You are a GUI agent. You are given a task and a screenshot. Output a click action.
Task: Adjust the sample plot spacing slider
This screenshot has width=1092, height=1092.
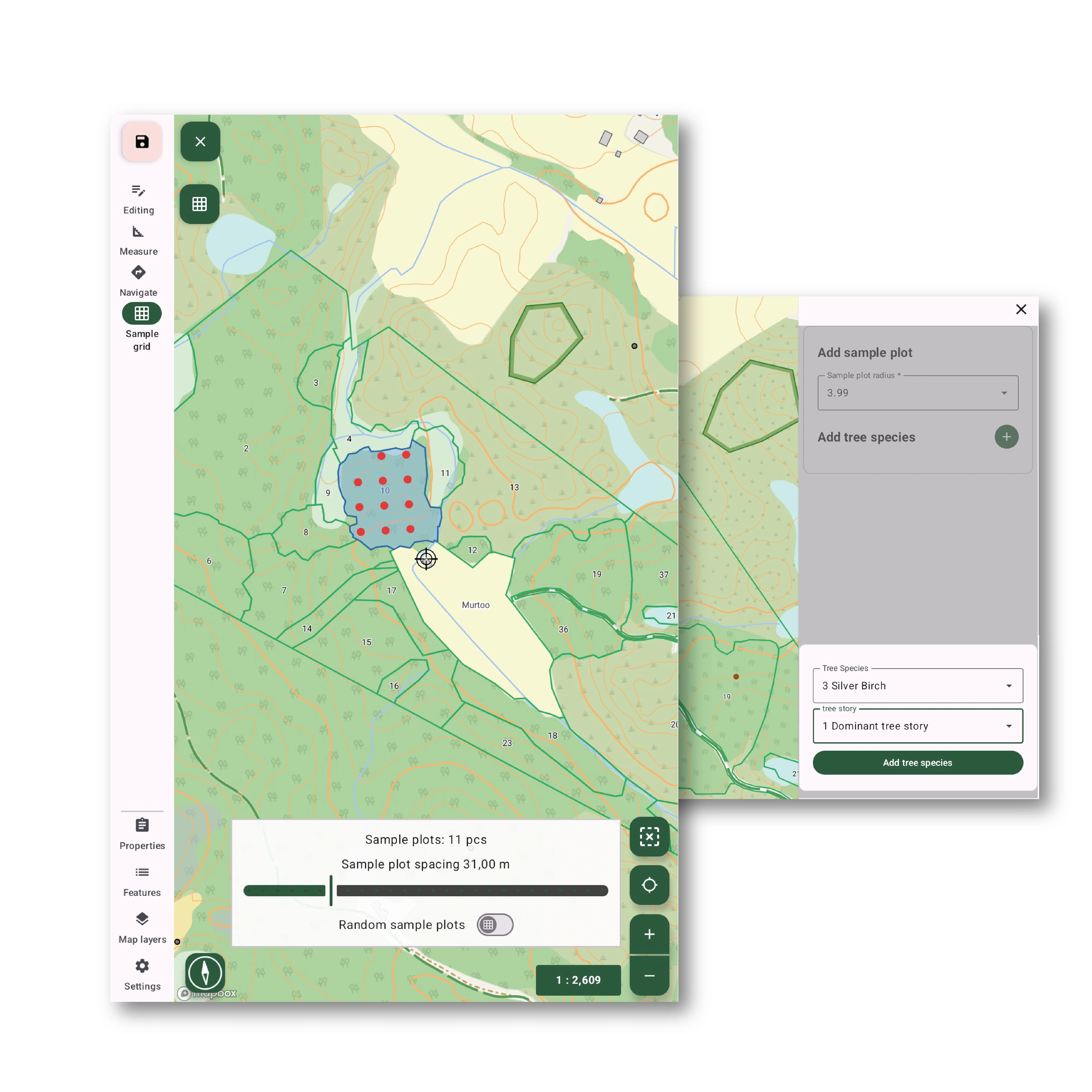click(x=331, y=891)
